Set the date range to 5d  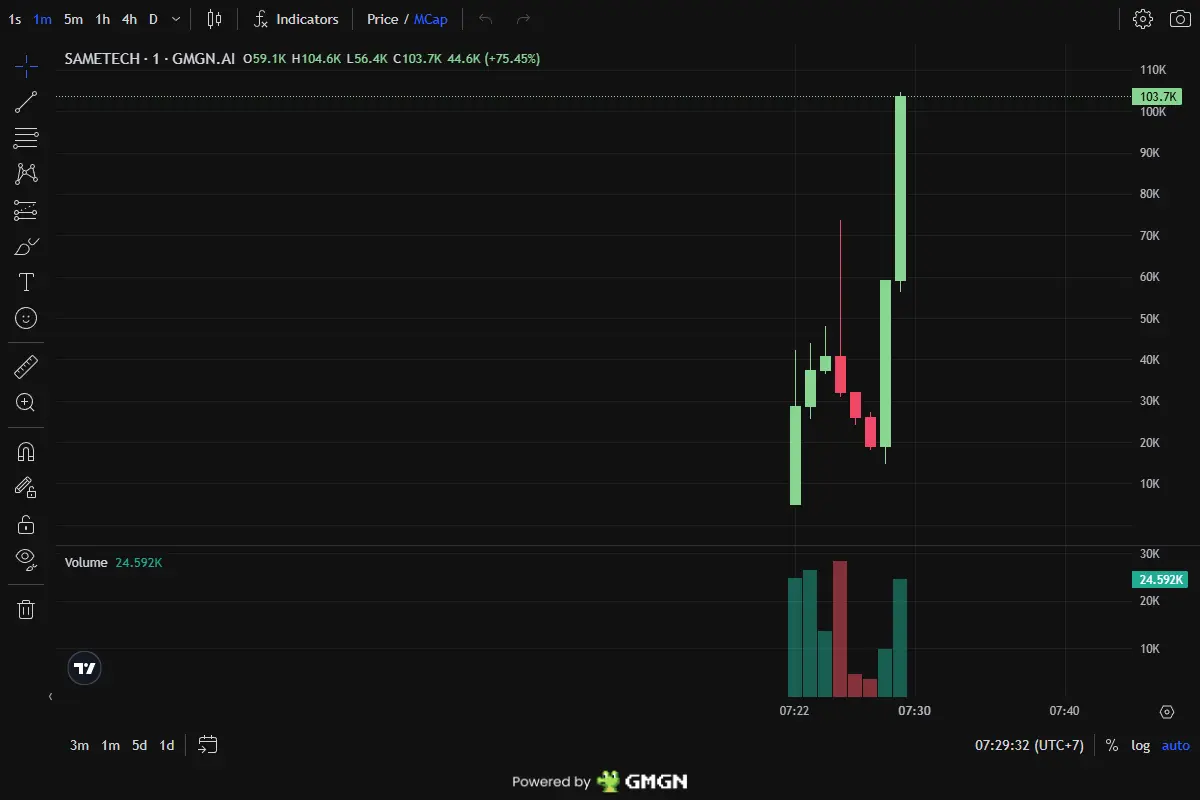[x=140, y=745]
